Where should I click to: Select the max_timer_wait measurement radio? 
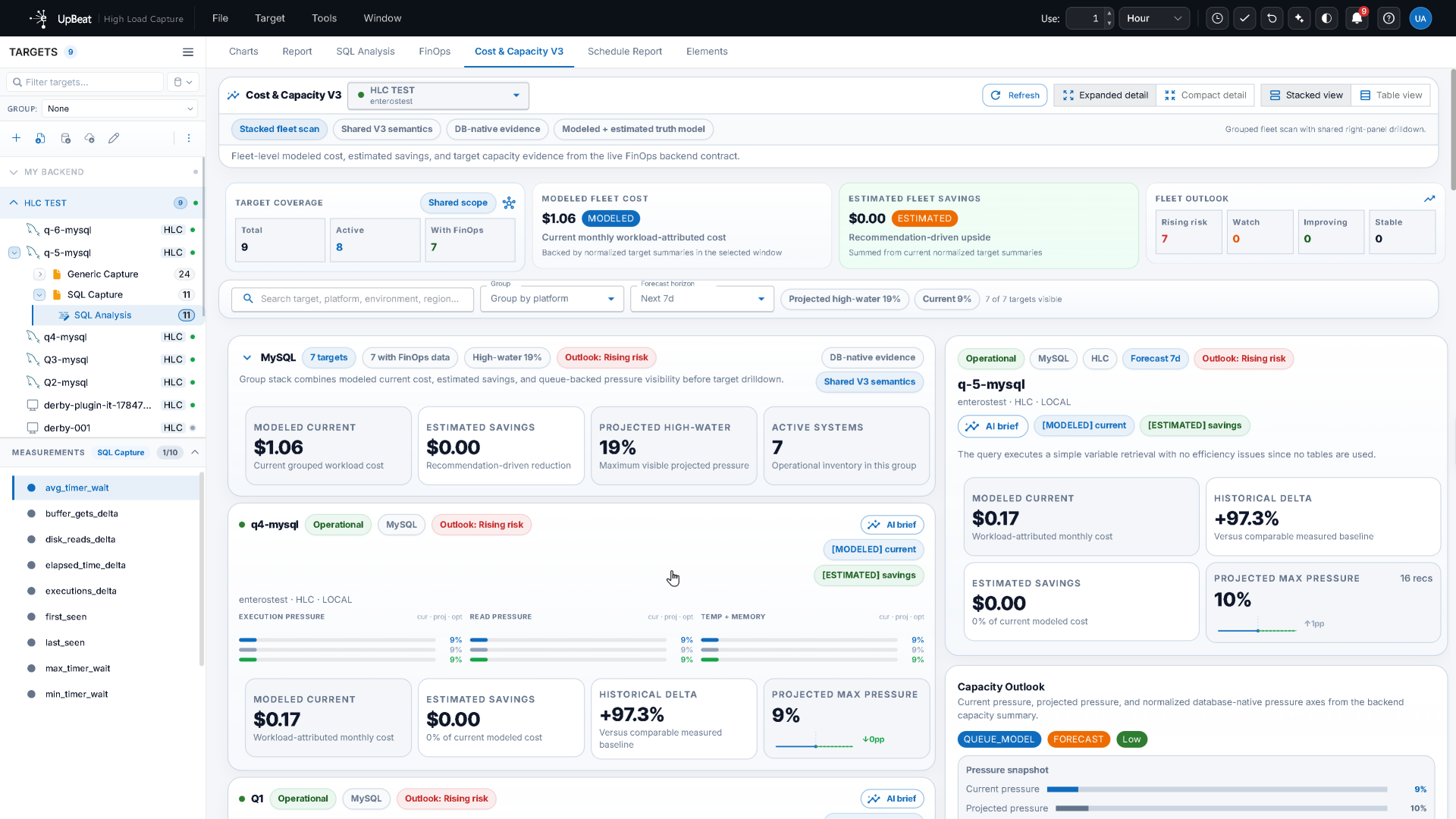point(31,668)
